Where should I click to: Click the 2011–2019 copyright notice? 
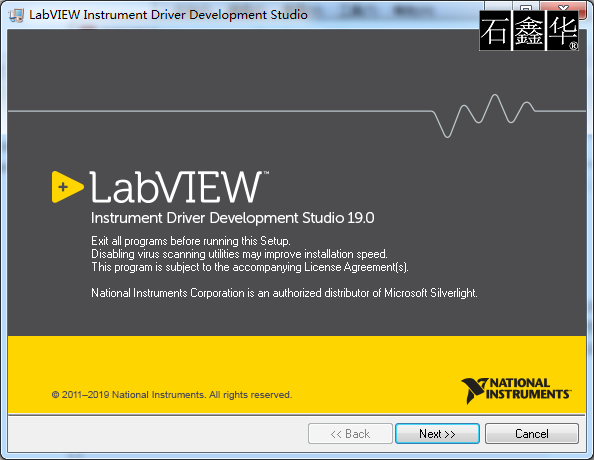tap(172, 395)
